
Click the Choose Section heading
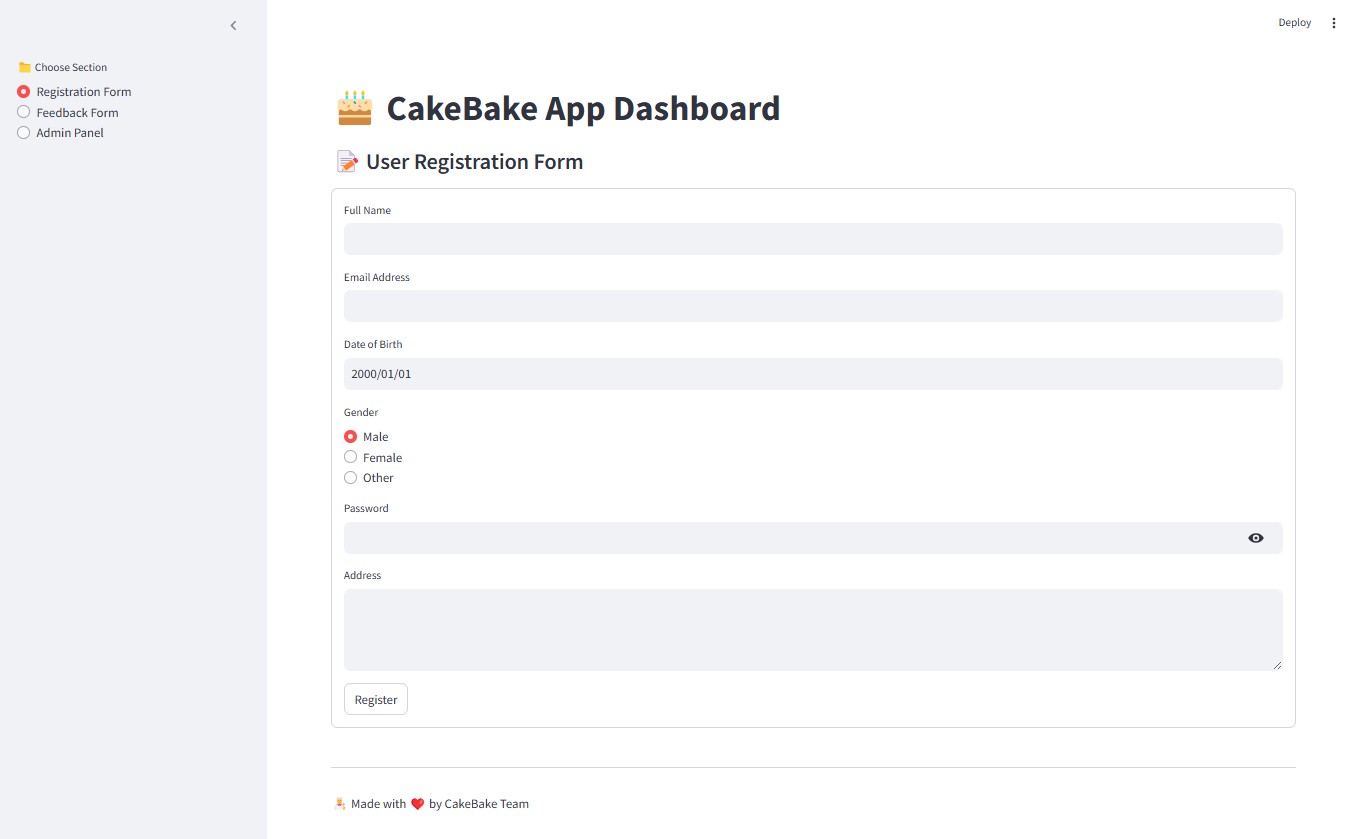71,66
